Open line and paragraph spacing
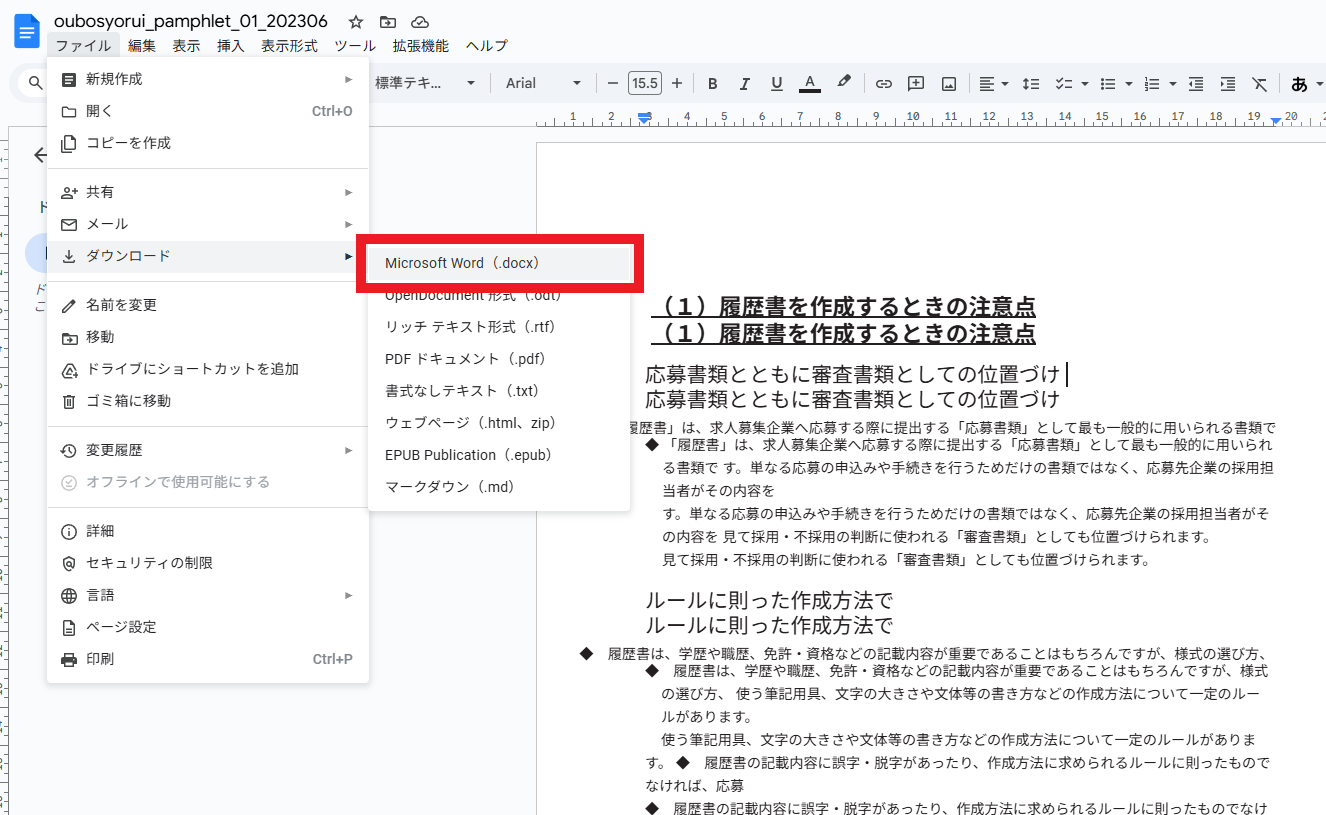This screenshot has width=1326, height=815. [x=1031, y=83]
